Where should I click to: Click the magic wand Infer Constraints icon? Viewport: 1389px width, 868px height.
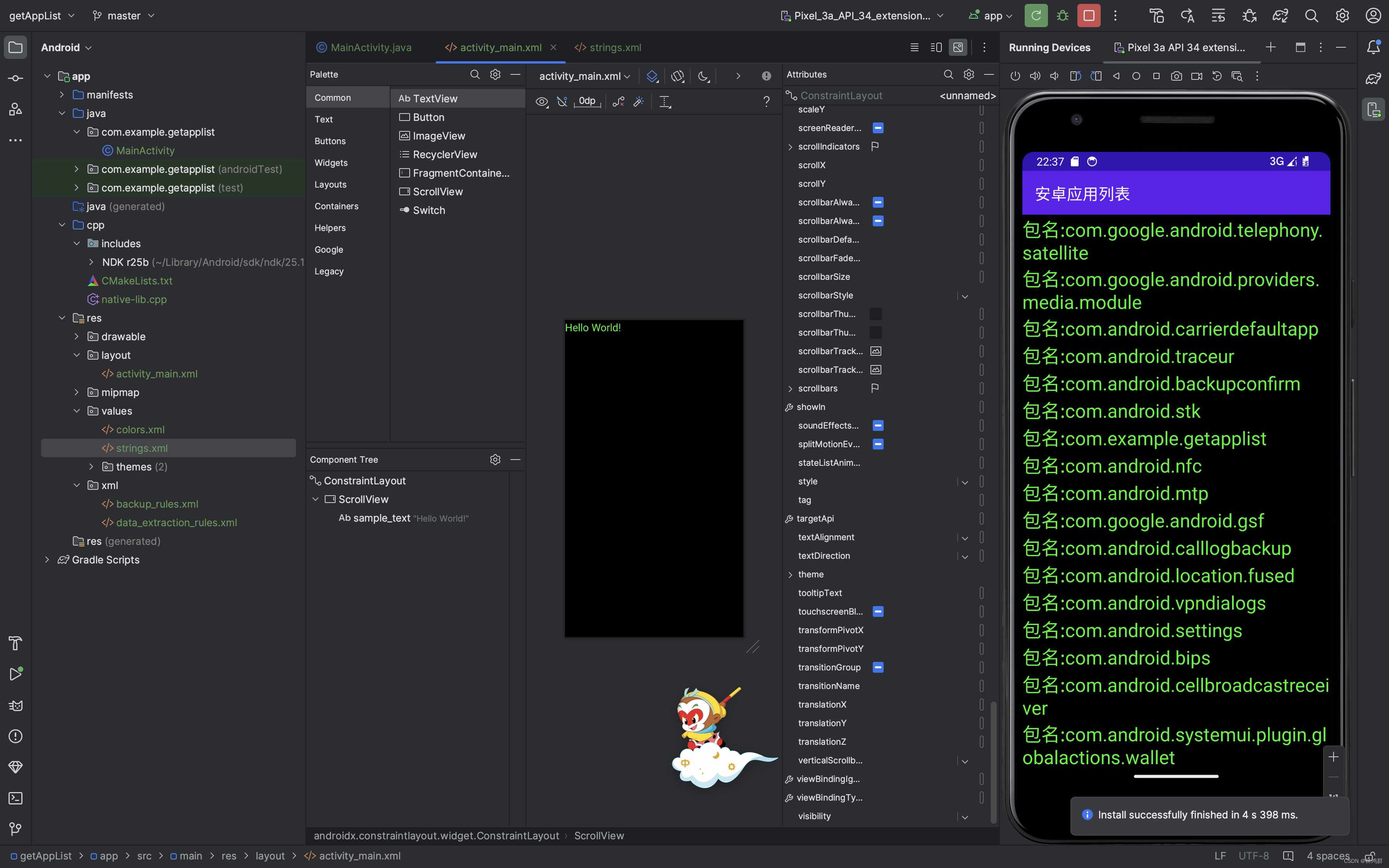[x=638, y=102]
